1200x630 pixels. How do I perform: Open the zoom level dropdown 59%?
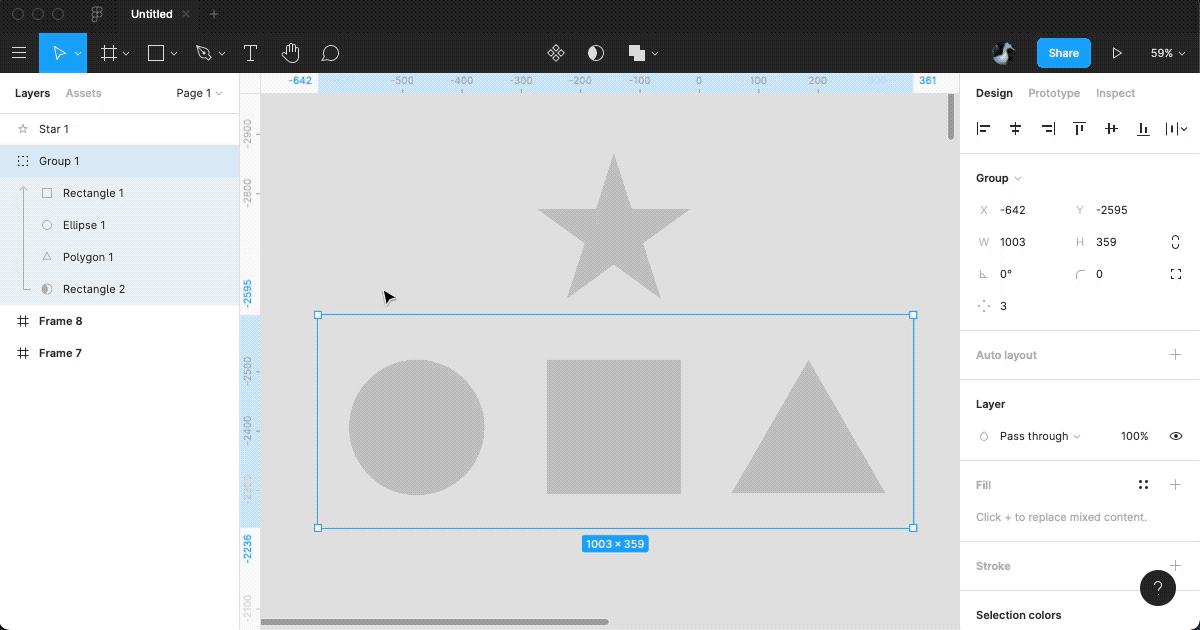tap(1166, 53)
